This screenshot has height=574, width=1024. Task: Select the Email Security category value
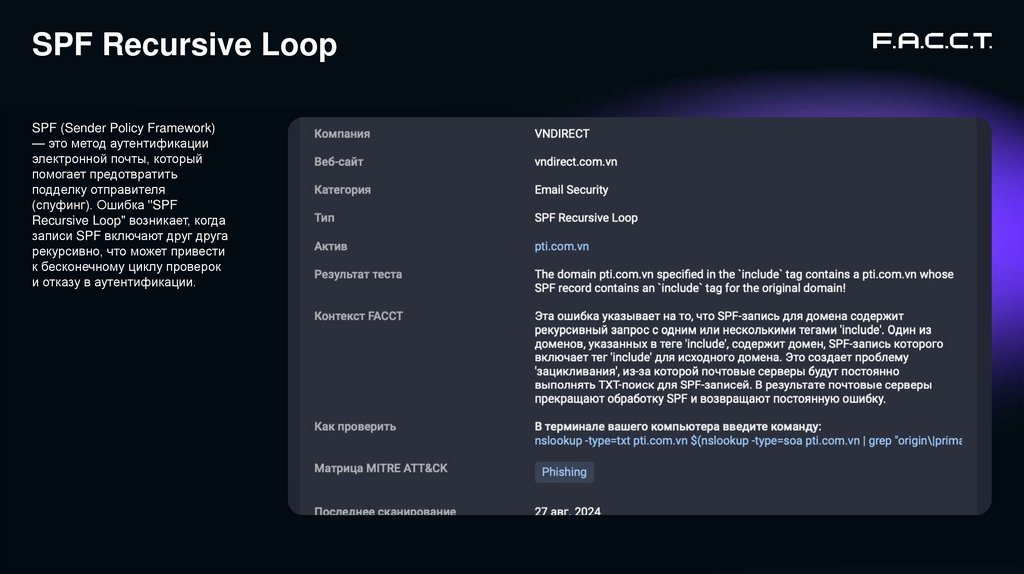pyautogui.click(x=571, y=190)
